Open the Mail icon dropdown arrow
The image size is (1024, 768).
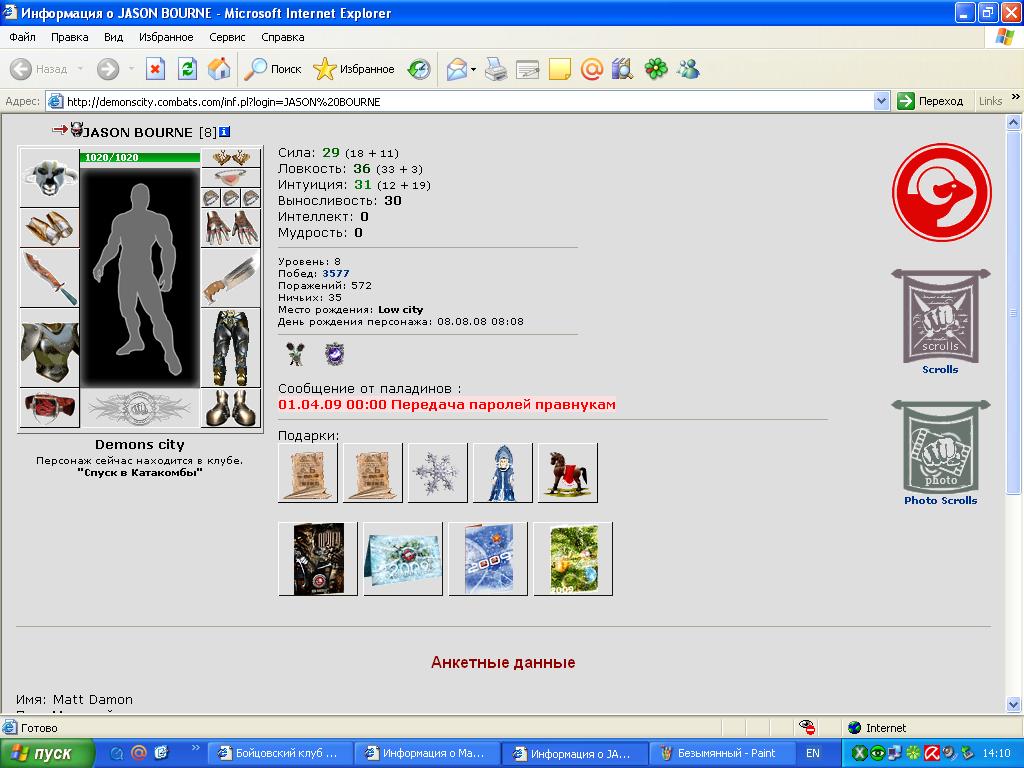[473, 69]
